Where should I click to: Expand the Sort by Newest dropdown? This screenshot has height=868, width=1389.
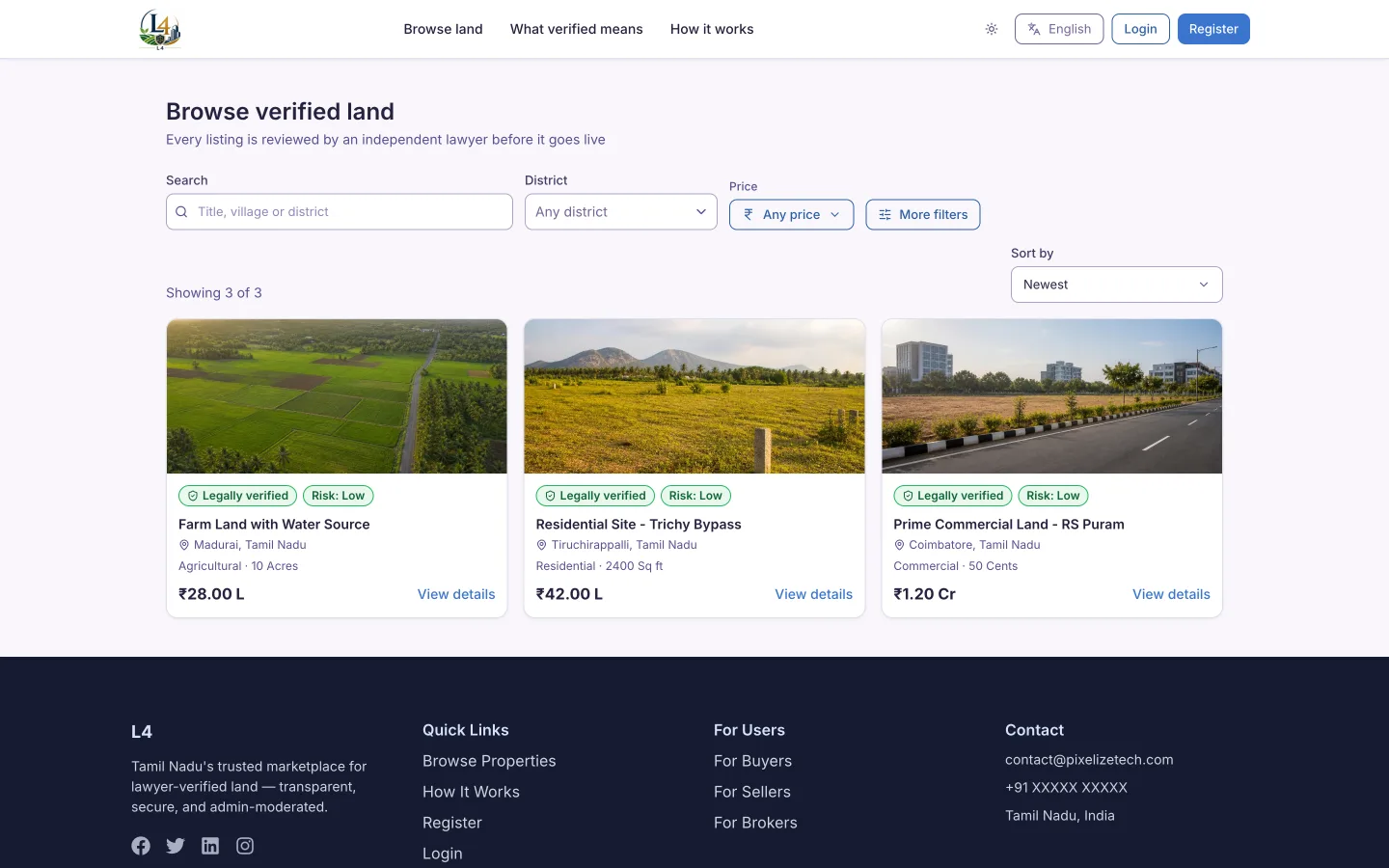point(1117,285)
